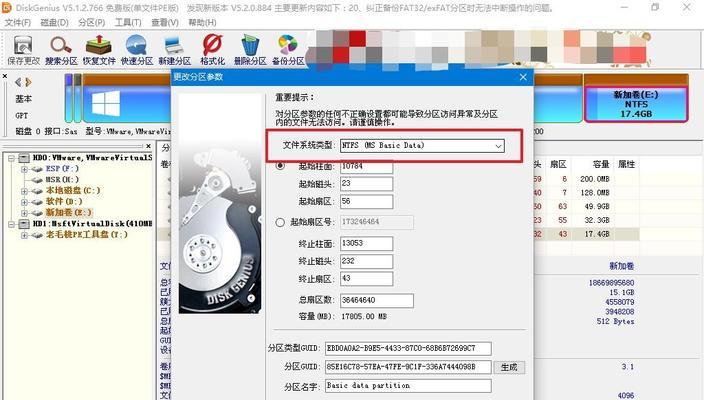
Task: Expand the 新加卷 (E:) tree node
Action: [x=25, y=213]
